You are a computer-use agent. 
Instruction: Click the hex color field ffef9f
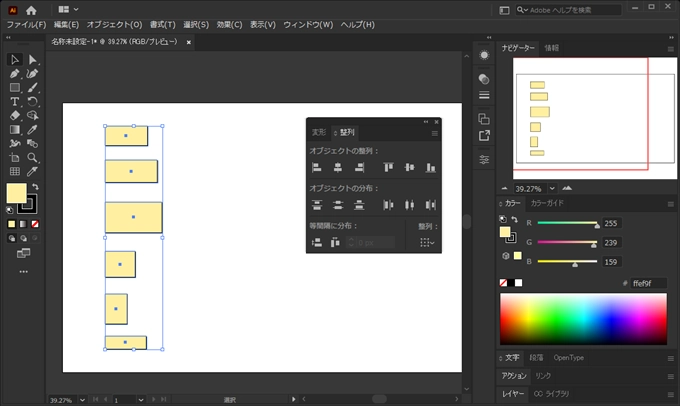click(647, 283)
